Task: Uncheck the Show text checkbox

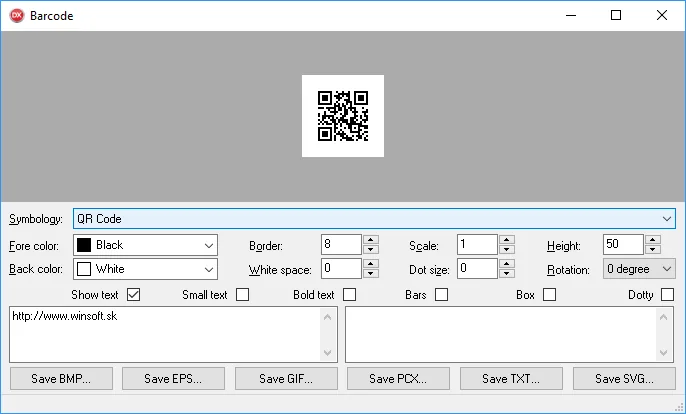Action: tap(133, 295)
